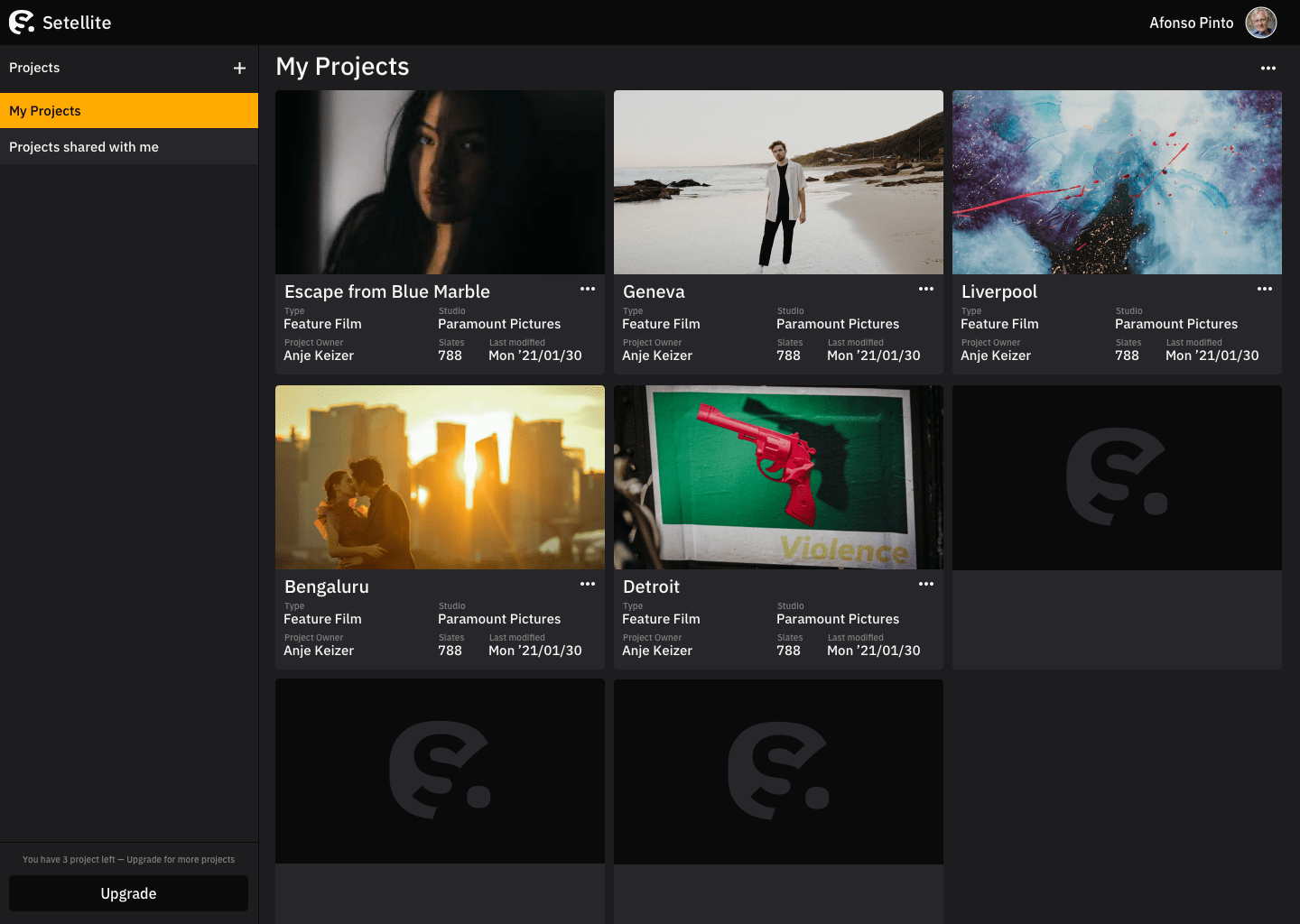Image resolution: width=1300 pixels, height=924 pixels.
Task: Open My Projects page options menu
Action: click(1267, 69)
